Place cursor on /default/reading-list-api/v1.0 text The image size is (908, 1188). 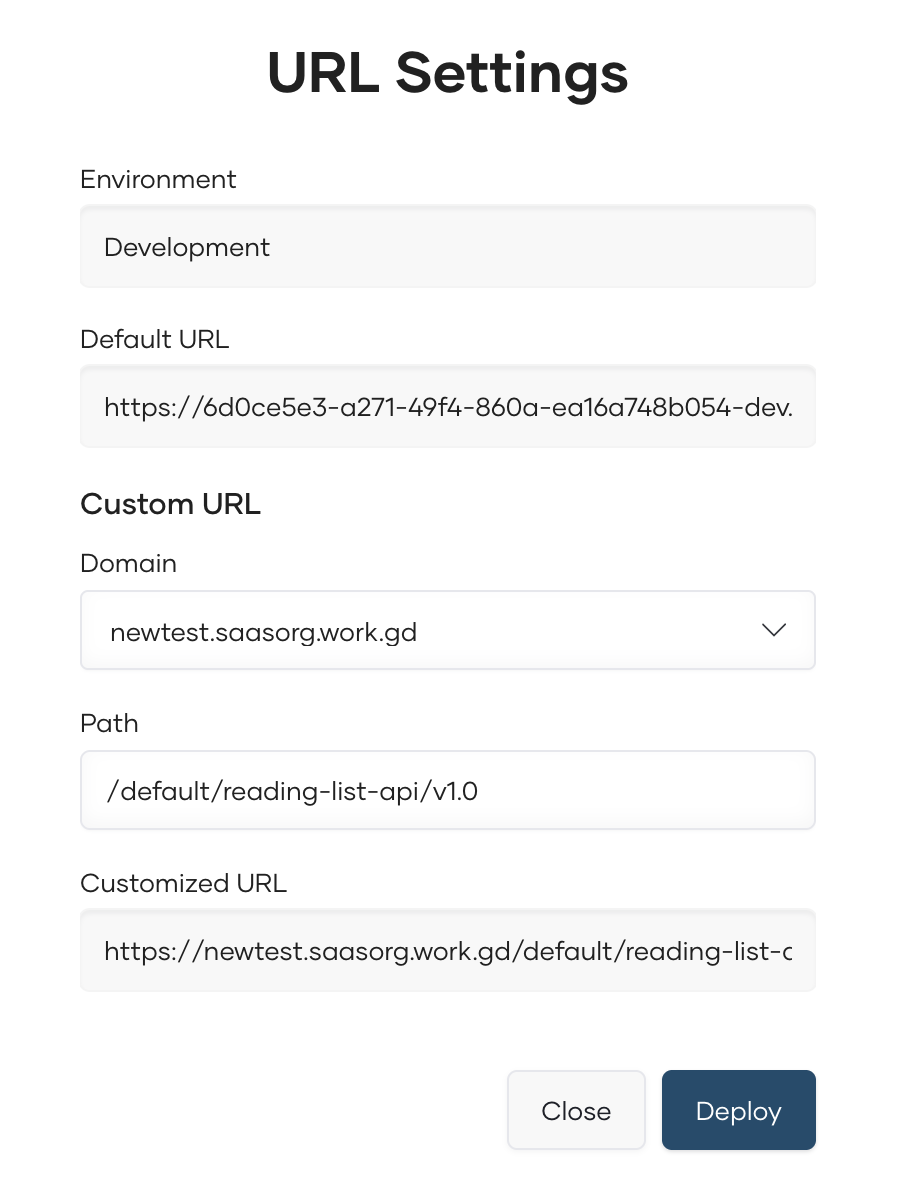coord(292,792)
